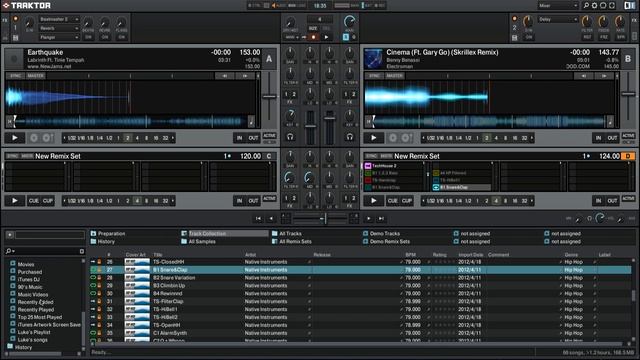Switch layout view icon at top-right corner

point(629,5)
